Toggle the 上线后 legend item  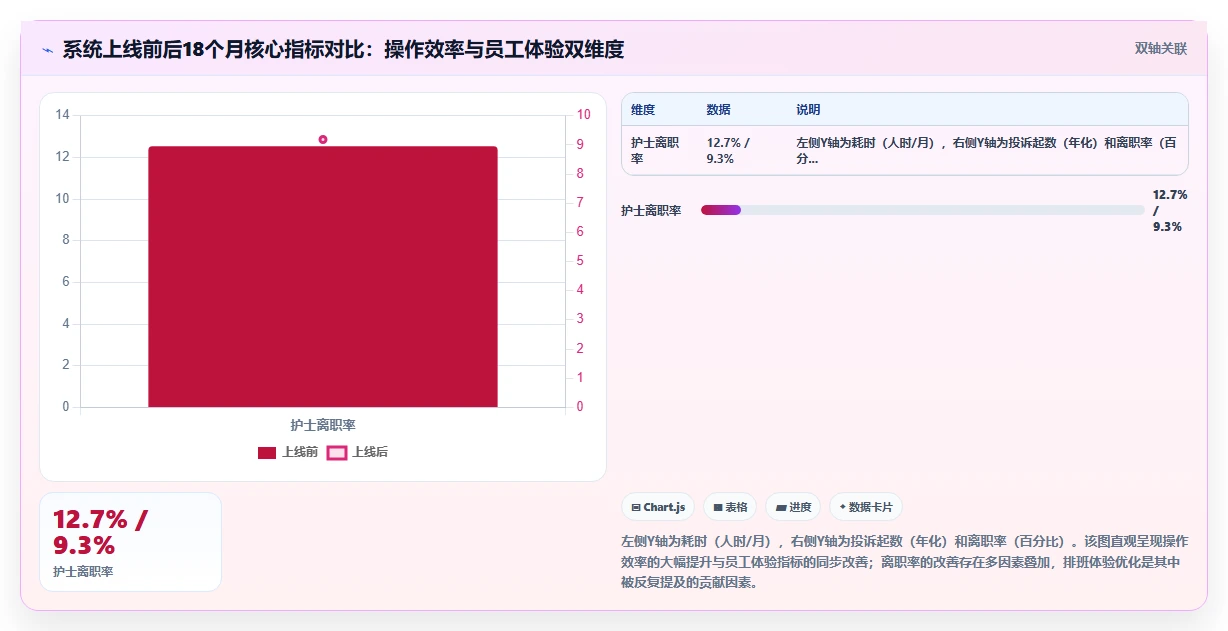coord(358,452)
